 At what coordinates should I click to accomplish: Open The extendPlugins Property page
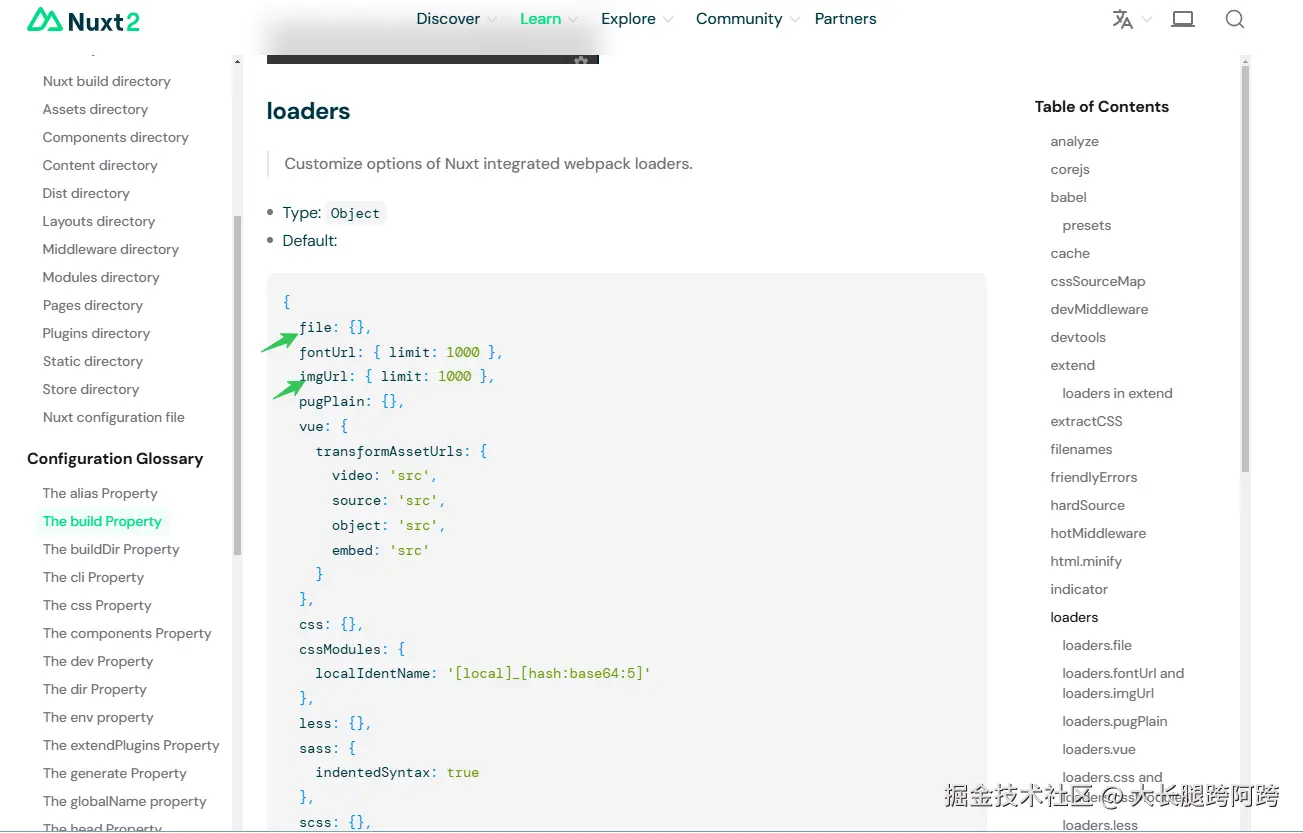coord(131,745)
